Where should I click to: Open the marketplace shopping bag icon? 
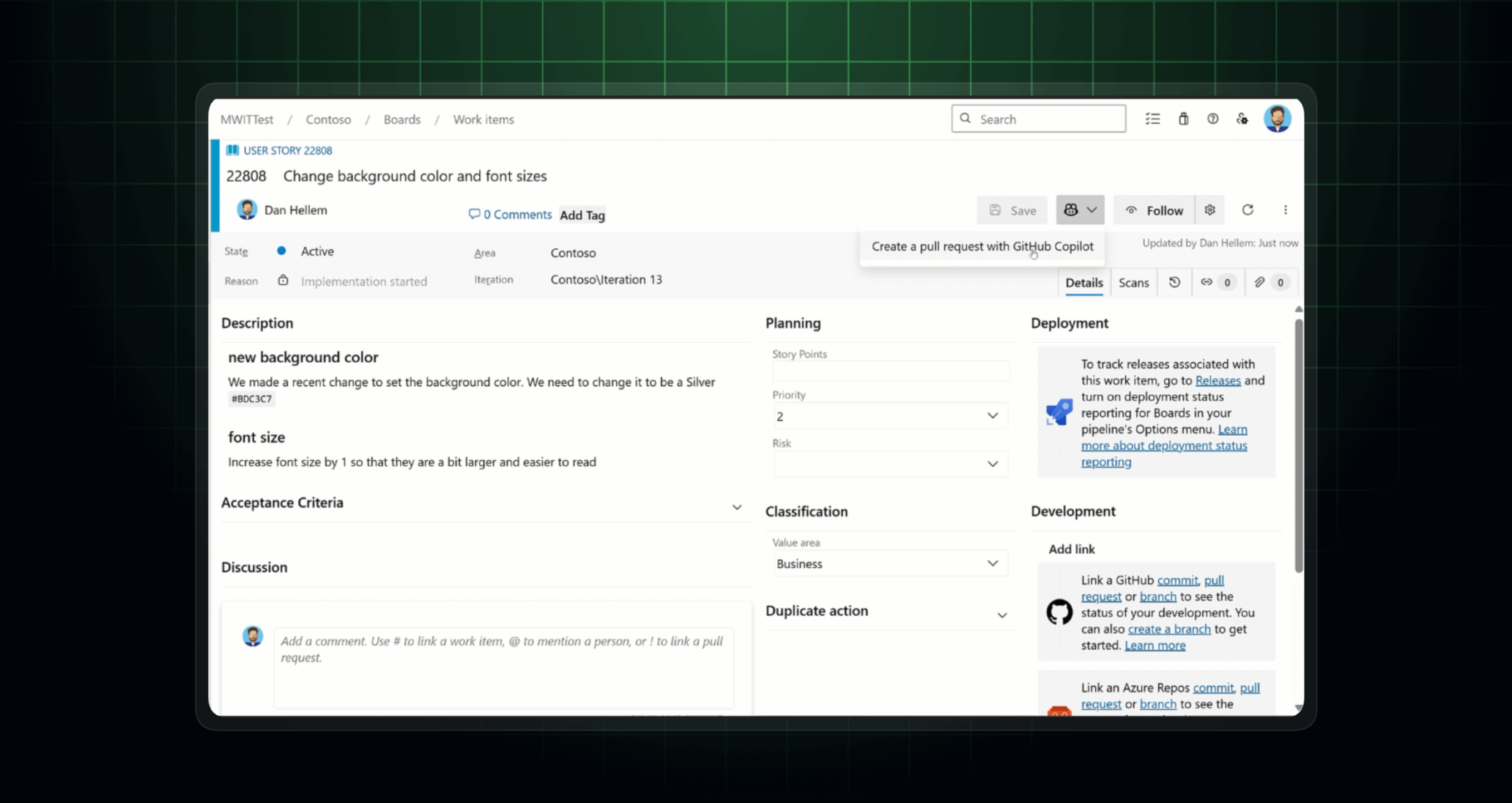point(1183,119)
